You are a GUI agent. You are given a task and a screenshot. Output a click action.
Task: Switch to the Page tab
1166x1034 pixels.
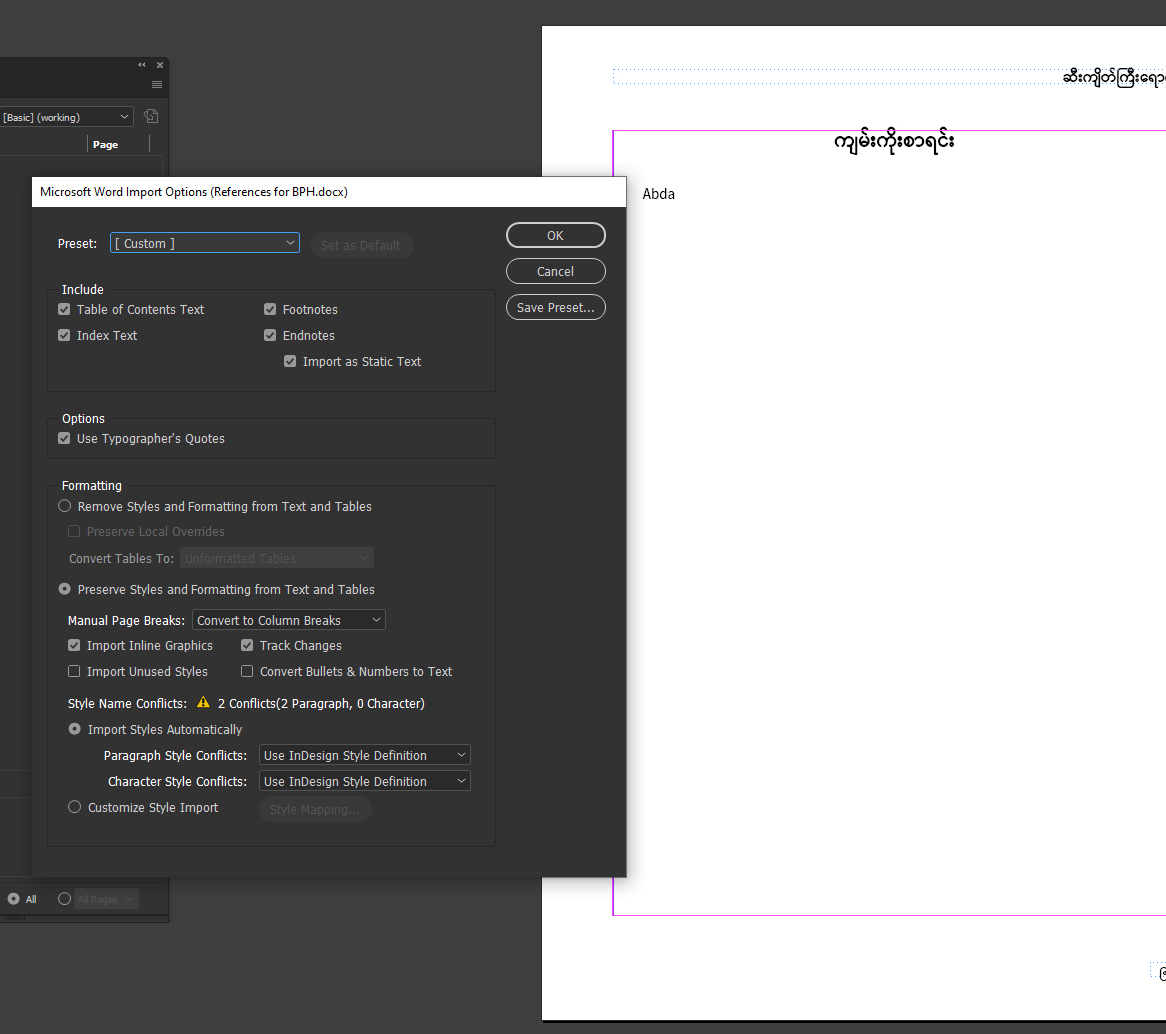coord(105,144)
